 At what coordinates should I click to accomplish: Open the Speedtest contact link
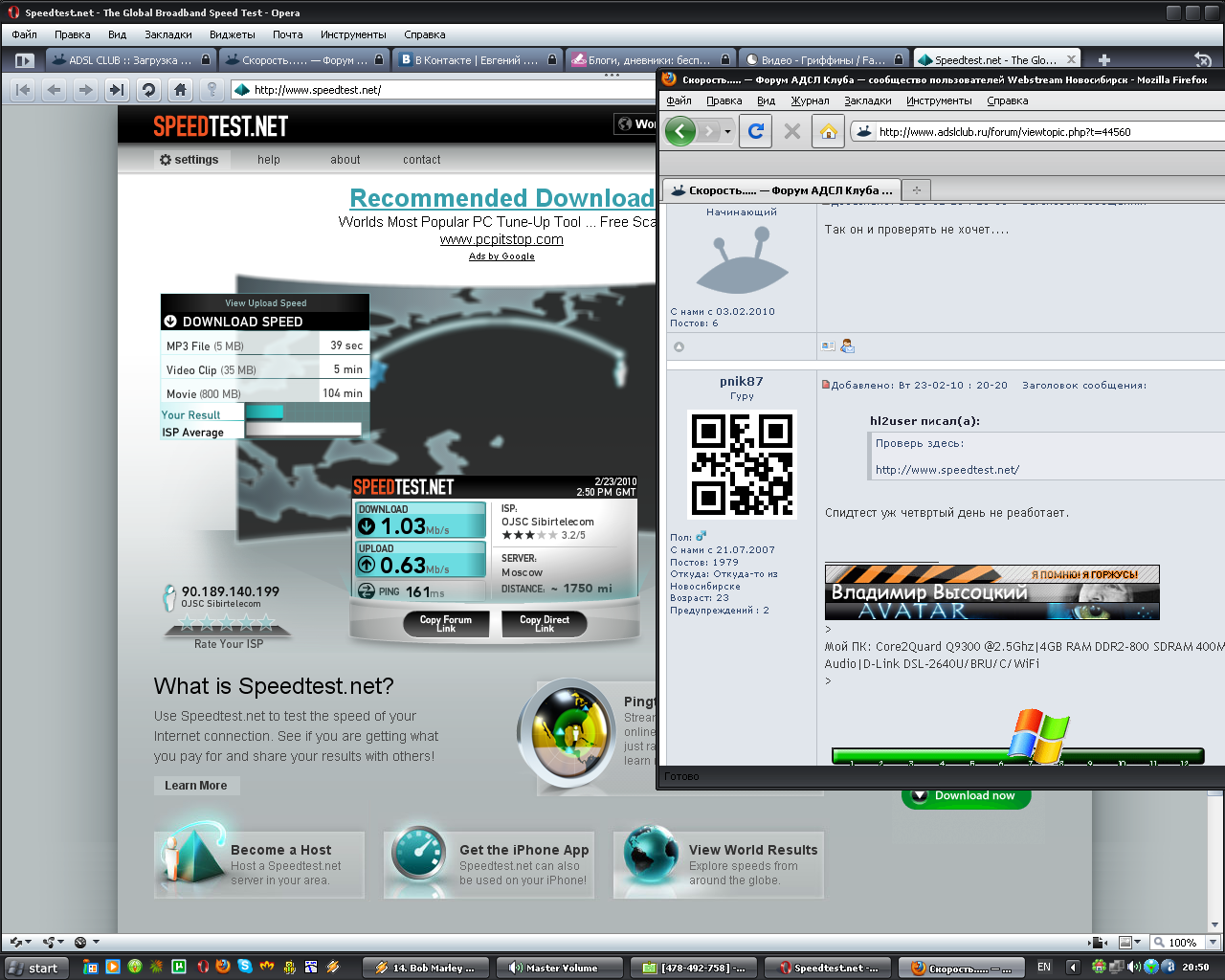click(x=422, y=160)
